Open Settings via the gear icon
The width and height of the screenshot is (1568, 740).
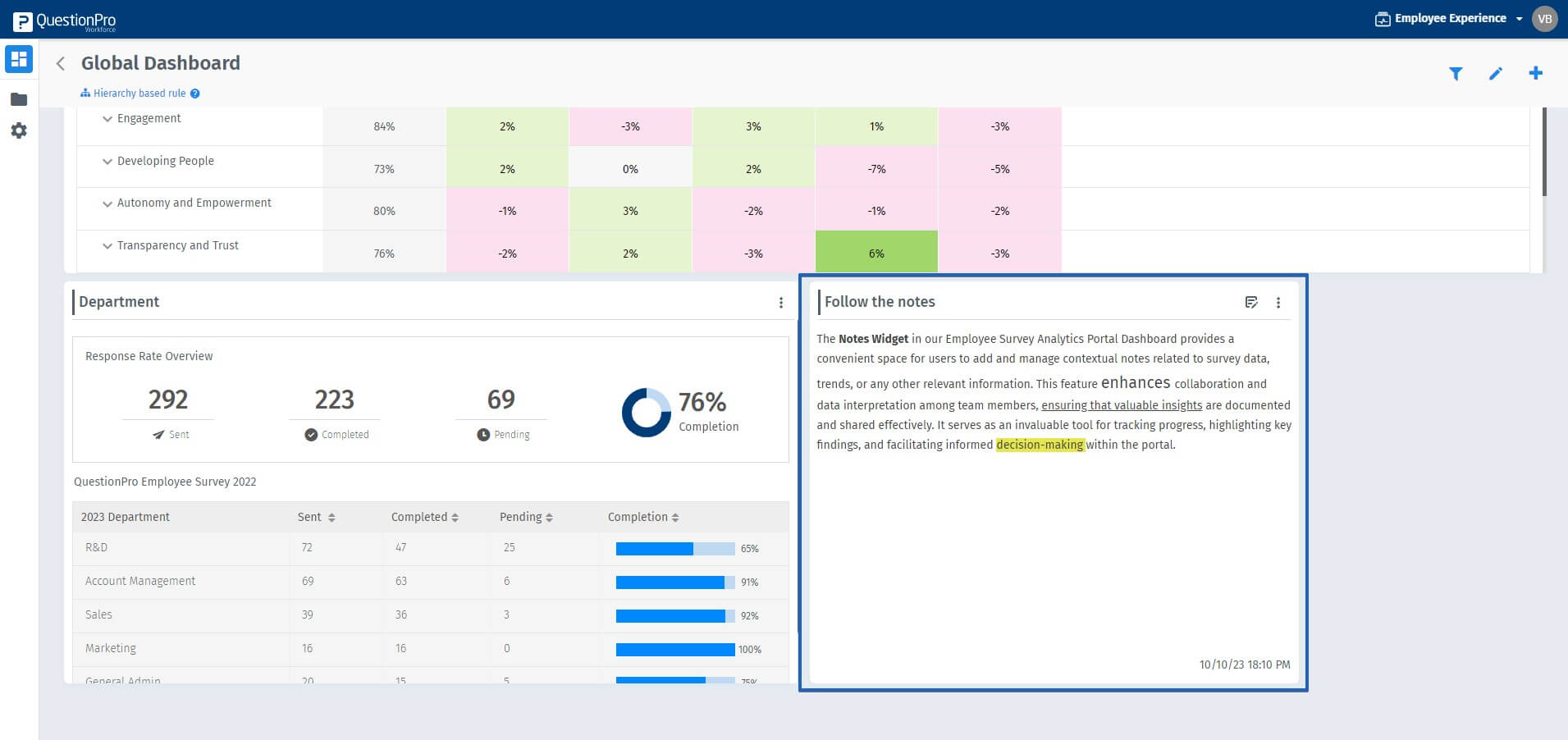[x=18, y=130]
